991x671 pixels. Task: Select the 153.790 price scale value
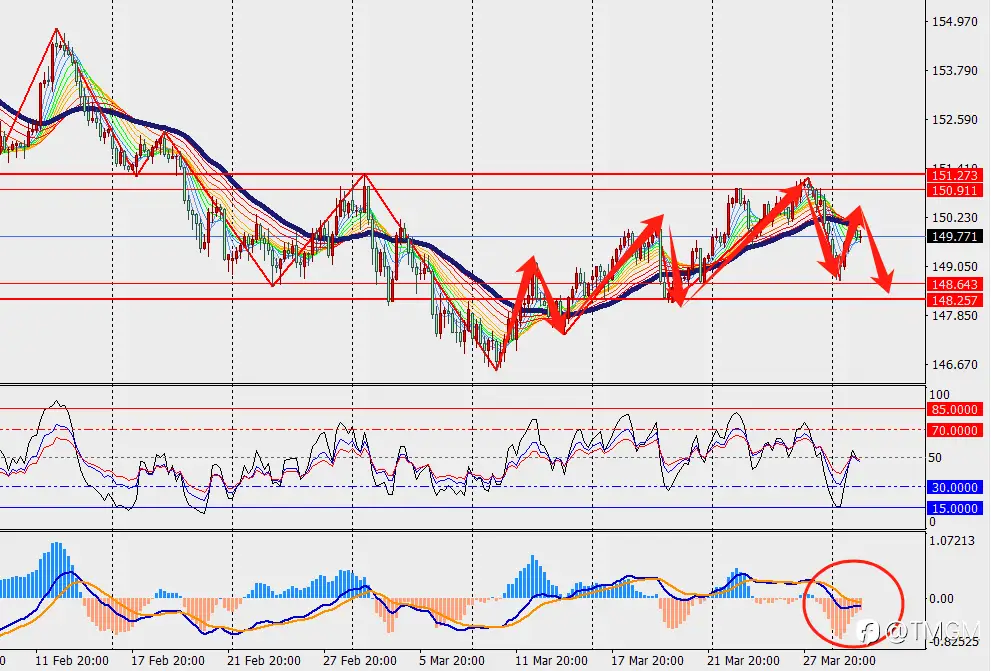(954, 71)
